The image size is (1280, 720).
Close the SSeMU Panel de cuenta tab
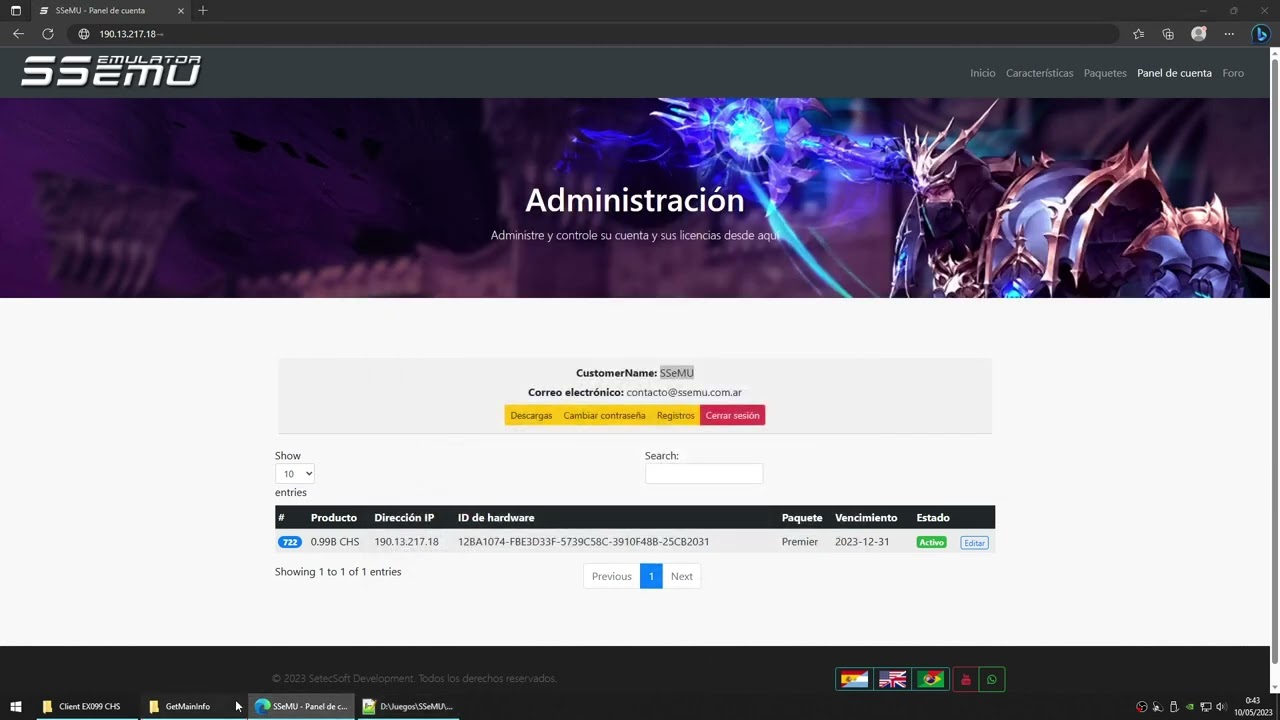(x=180, y=10)
